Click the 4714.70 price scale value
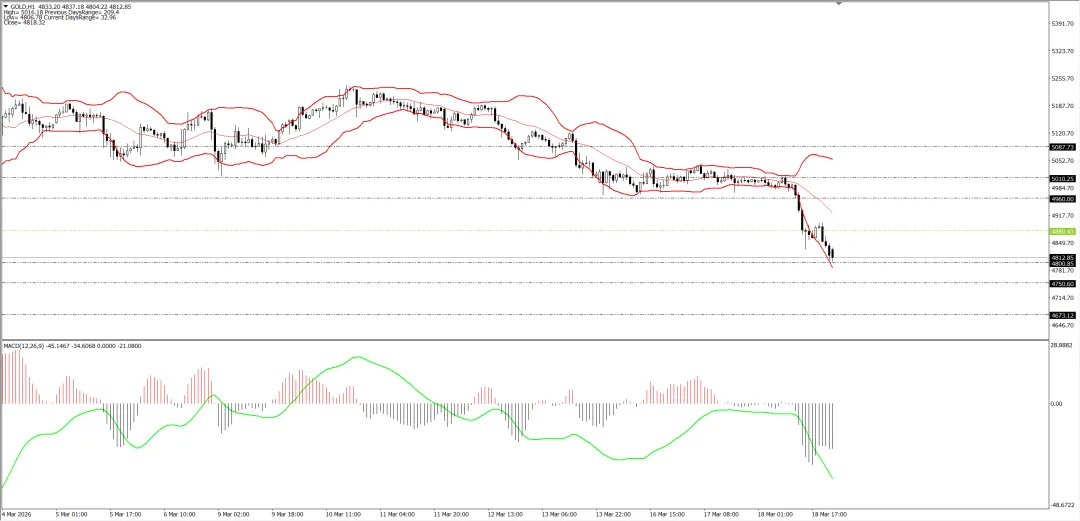Screen dimensions: 1080x521 coord(1063,298)
